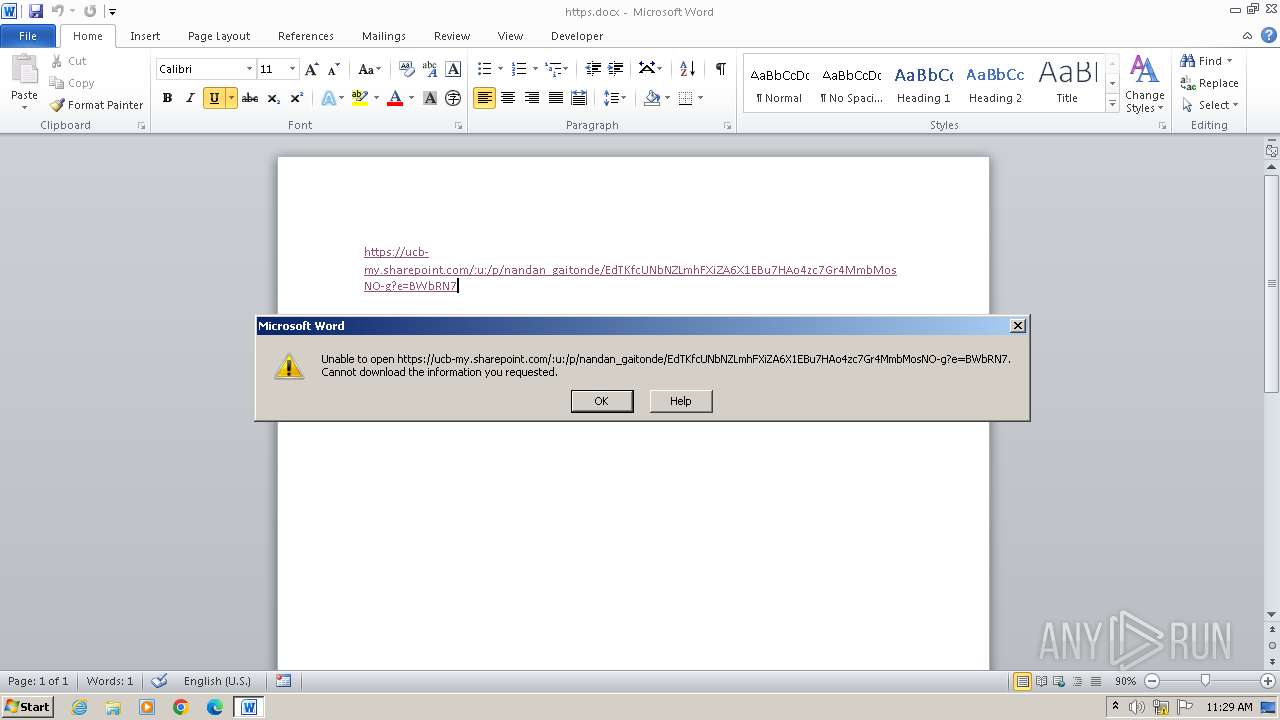Open the Bullets list dropdown
1280x720 pixels.
[499, 69]
